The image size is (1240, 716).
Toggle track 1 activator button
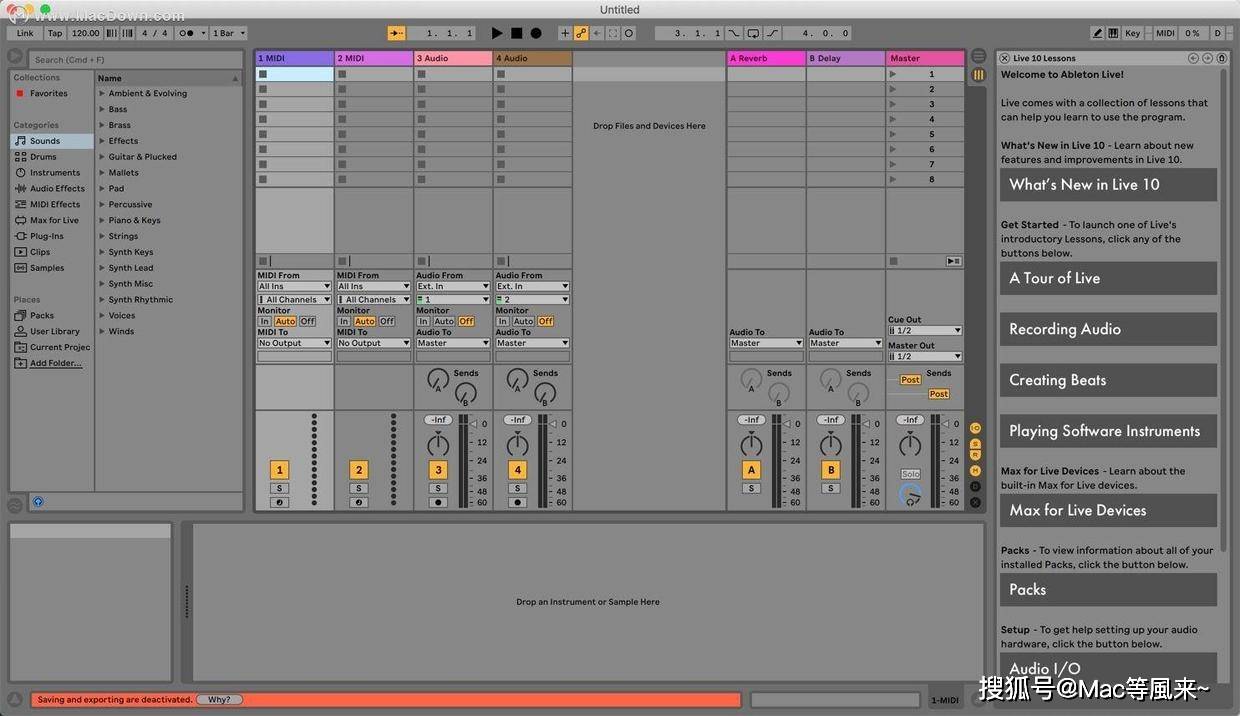point(279,470)
